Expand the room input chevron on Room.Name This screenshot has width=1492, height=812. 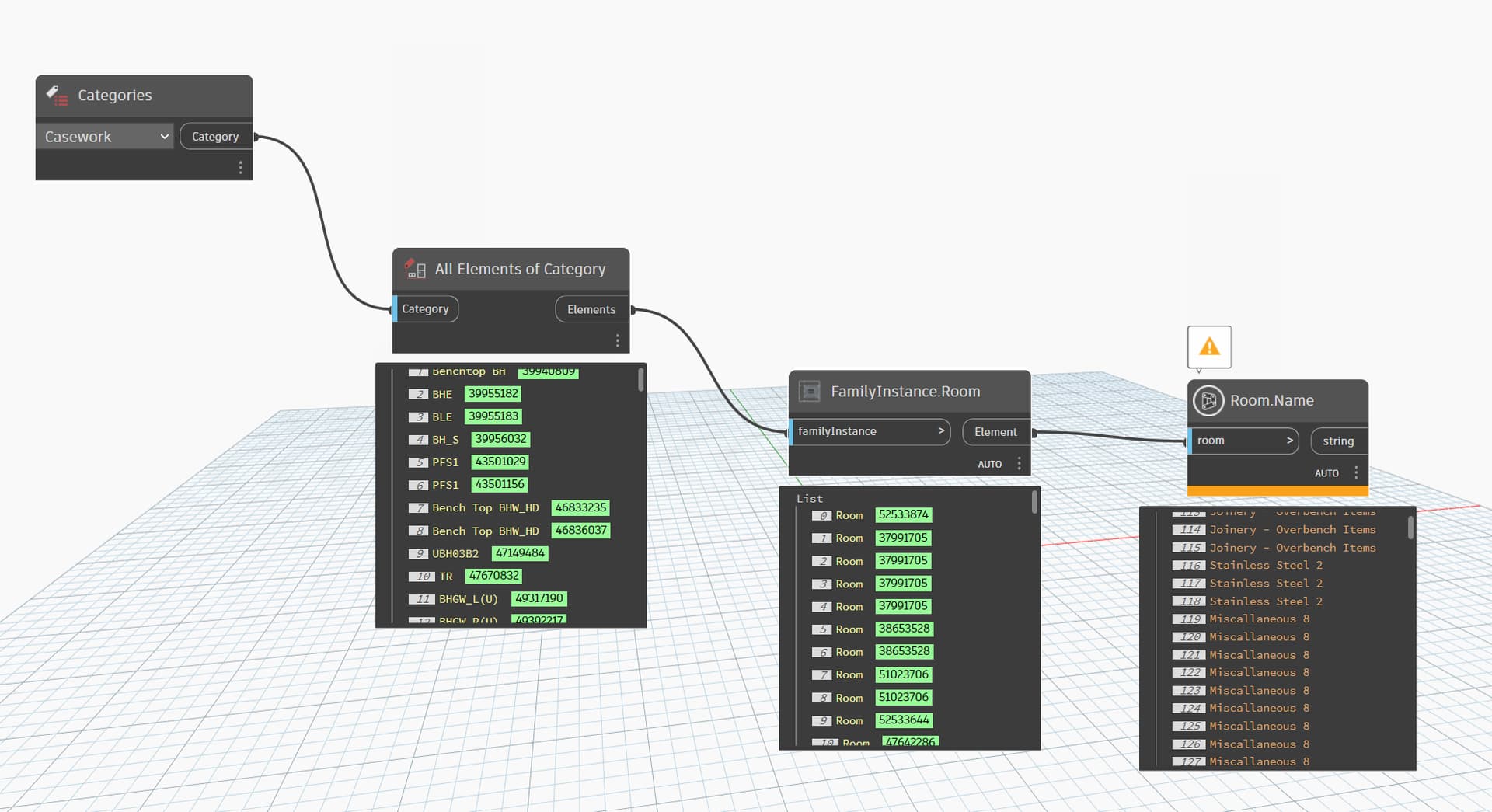click(x=1290, y=441)
